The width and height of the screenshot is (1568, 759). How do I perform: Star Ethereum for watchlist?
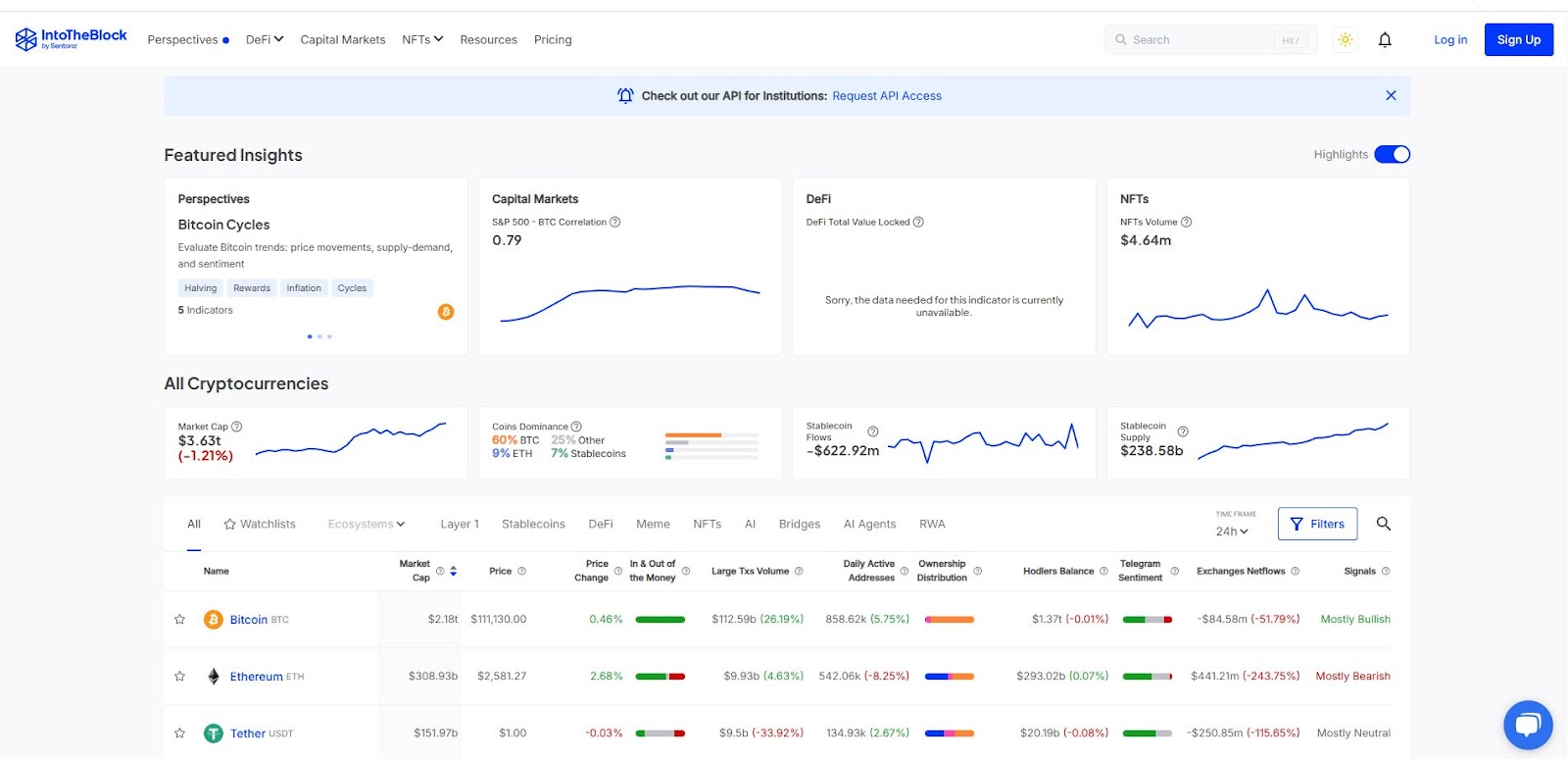tap(179, 677)
